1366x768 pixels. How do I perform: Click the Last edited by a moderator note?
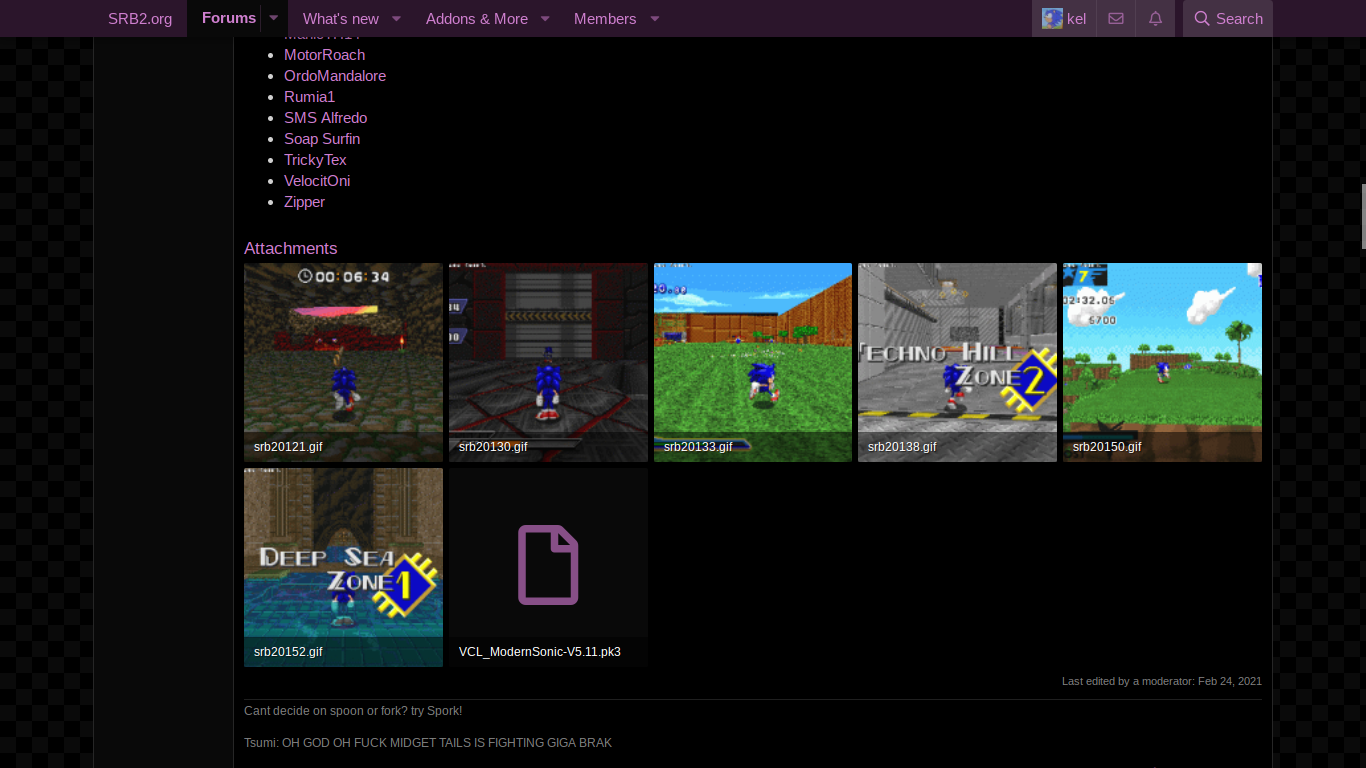point(1162,681)
